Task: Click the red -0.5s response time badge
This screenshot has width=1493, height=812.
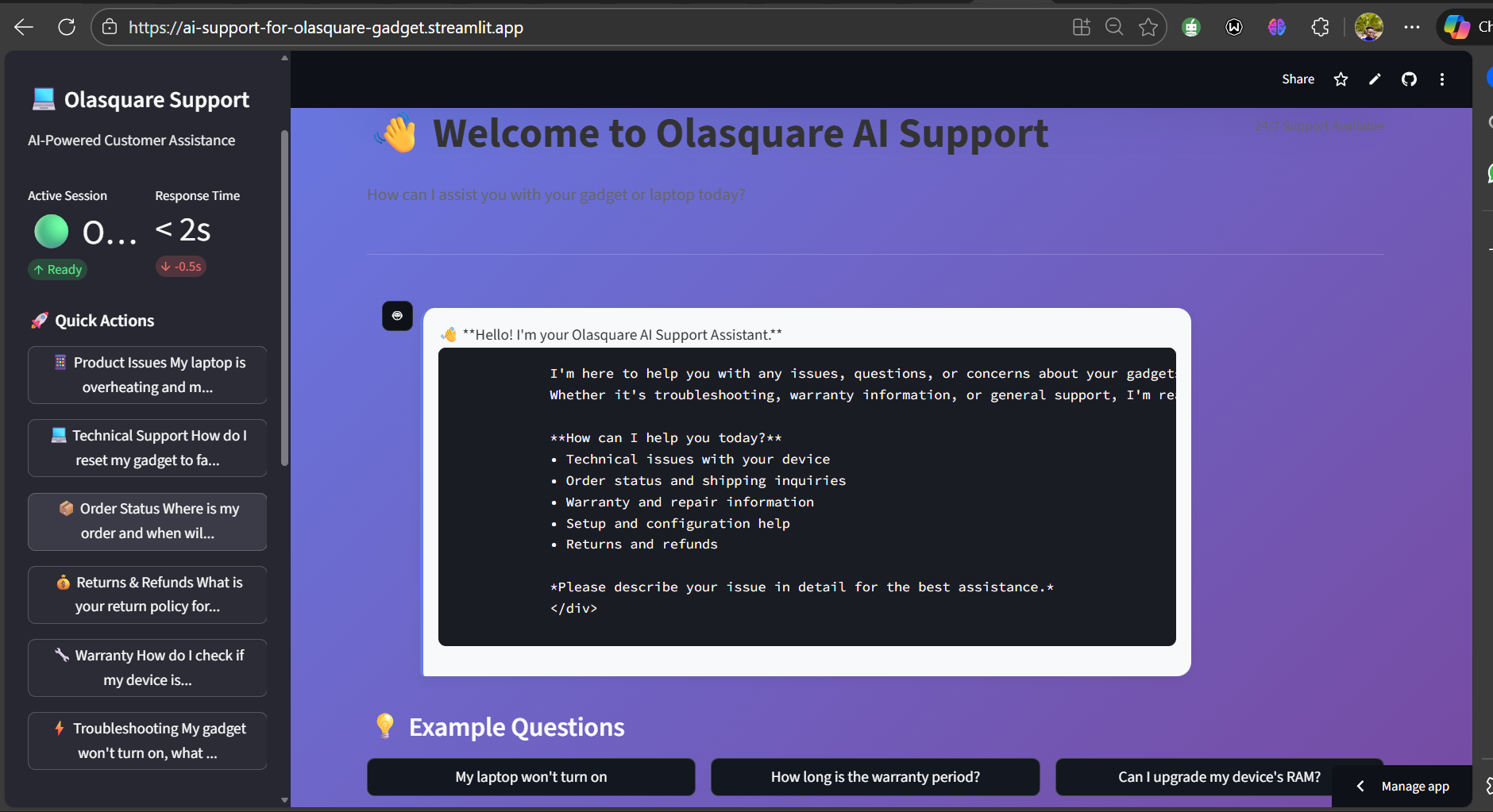Action: click(180, 266)
